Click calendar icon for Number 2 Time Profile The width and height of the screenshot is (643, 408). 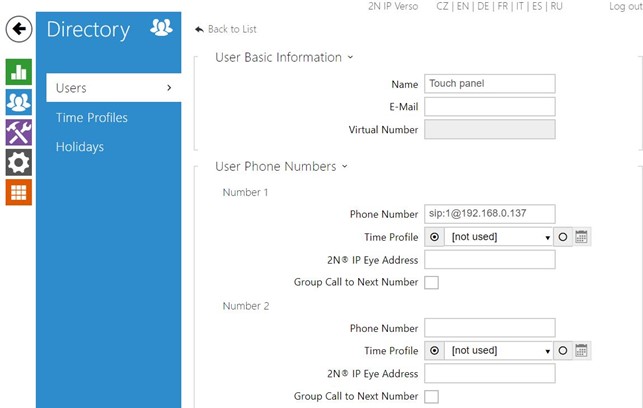coord(582,351)
